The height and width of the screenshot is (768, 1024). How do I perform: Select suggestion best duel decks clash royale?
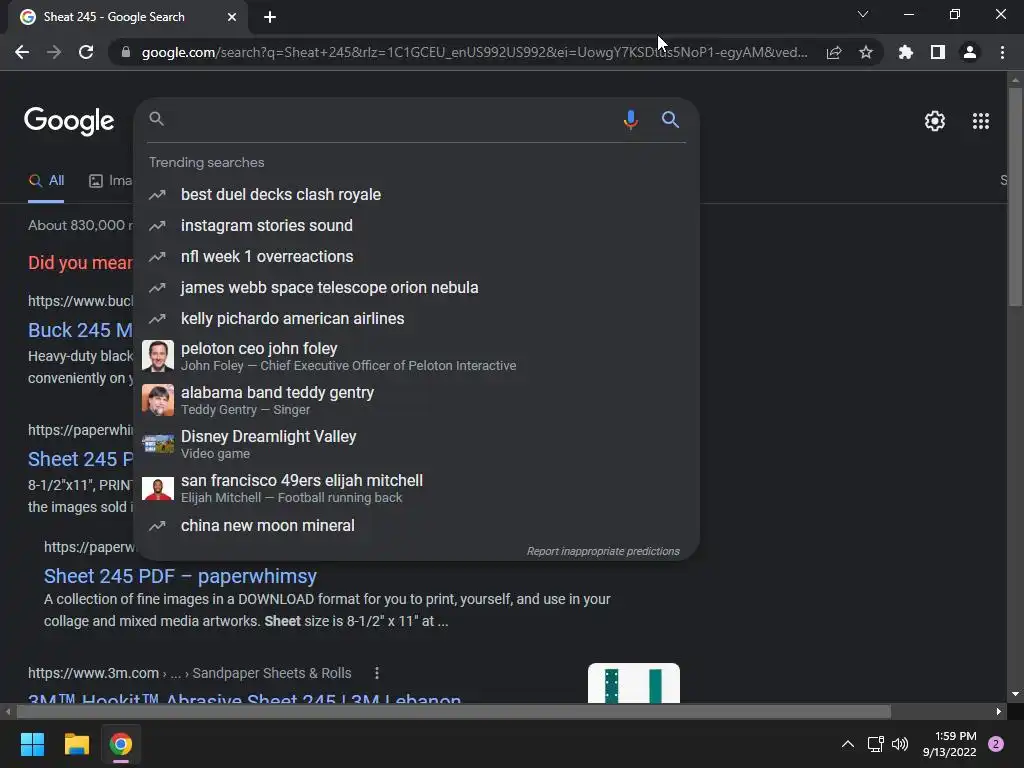(x=416, y=195)
